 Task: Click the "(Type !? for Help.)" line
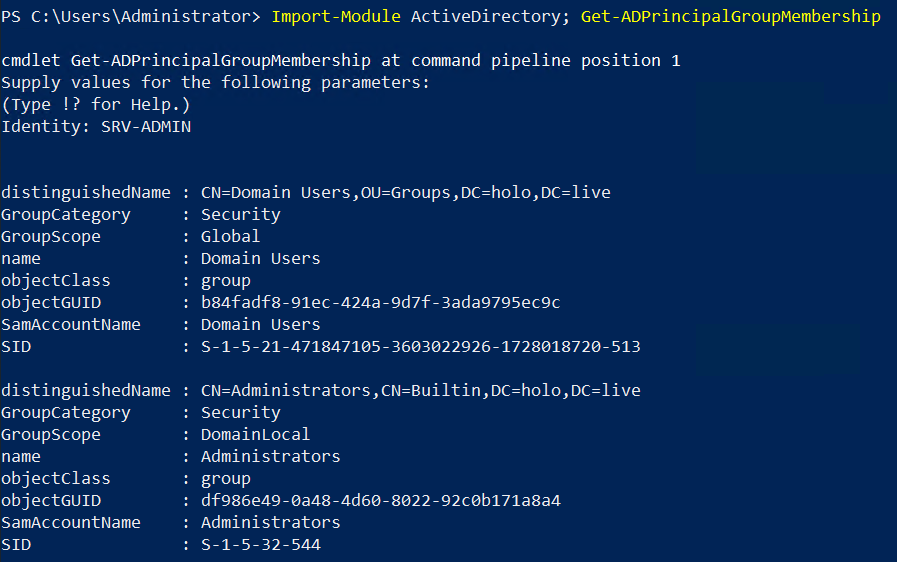[96, 105]
